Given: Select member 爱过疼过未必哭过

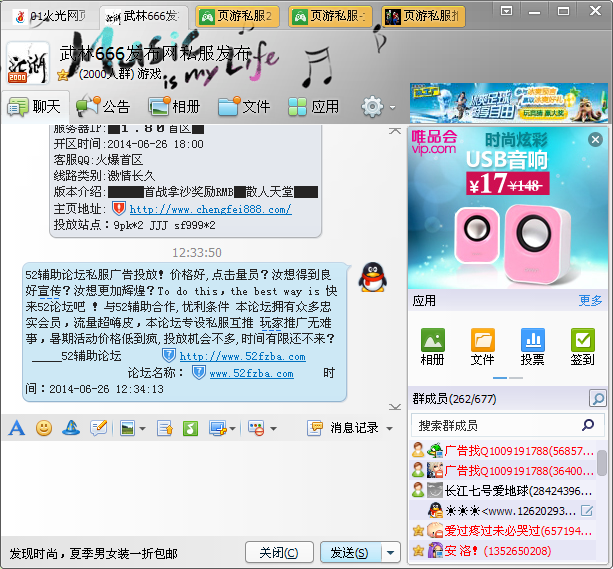Looking at the screenshot, I should tap(503, 531).
